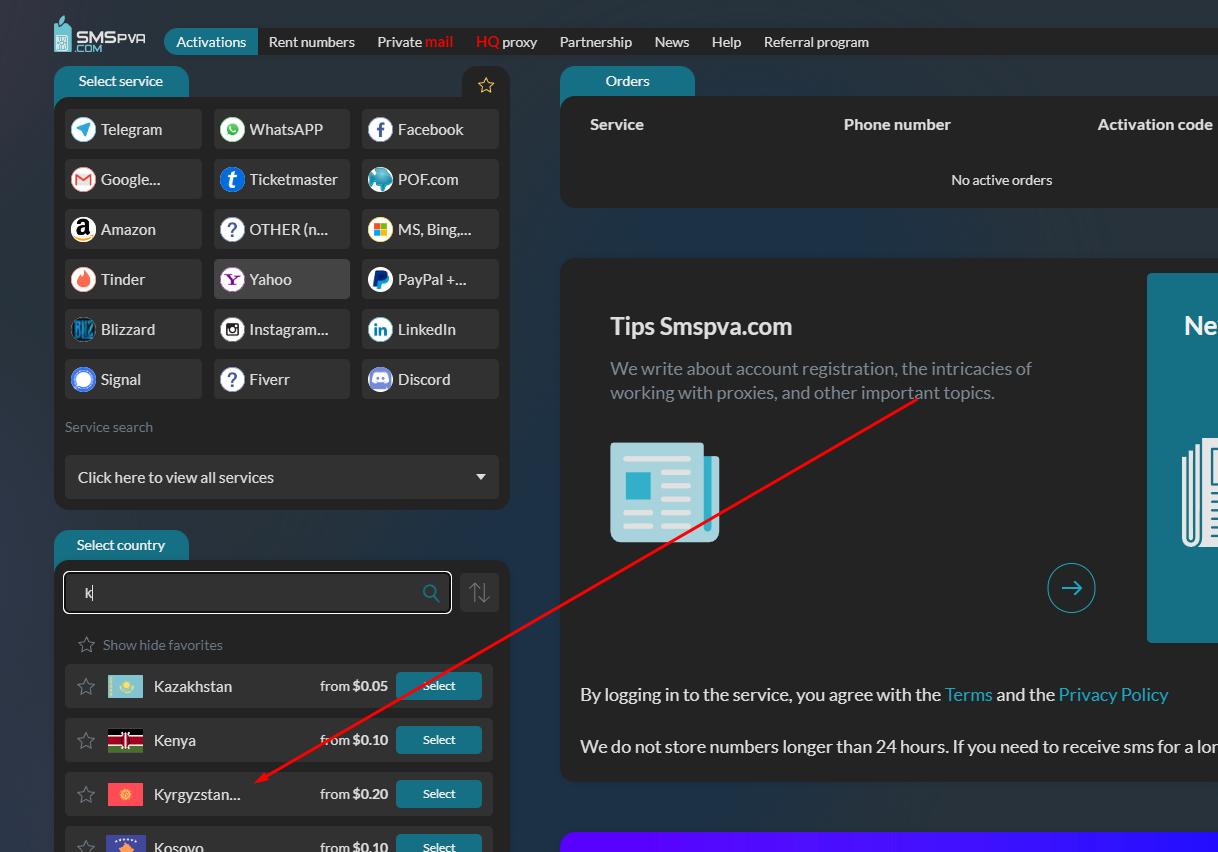
Task: Select the Fiverr service
Action: click(282, 379)
